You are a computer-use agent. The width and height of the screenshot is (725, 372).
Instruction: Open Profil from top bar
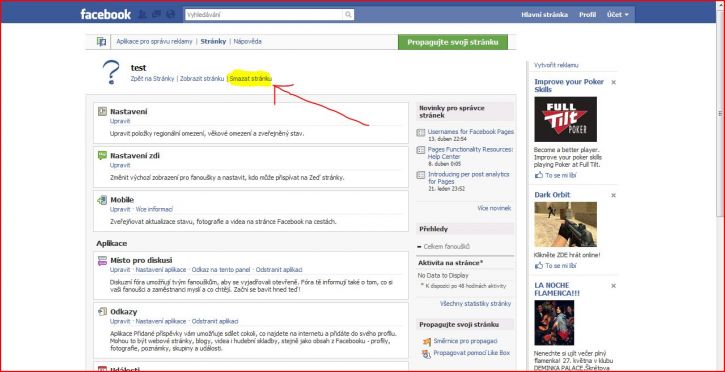pos(587,15)
